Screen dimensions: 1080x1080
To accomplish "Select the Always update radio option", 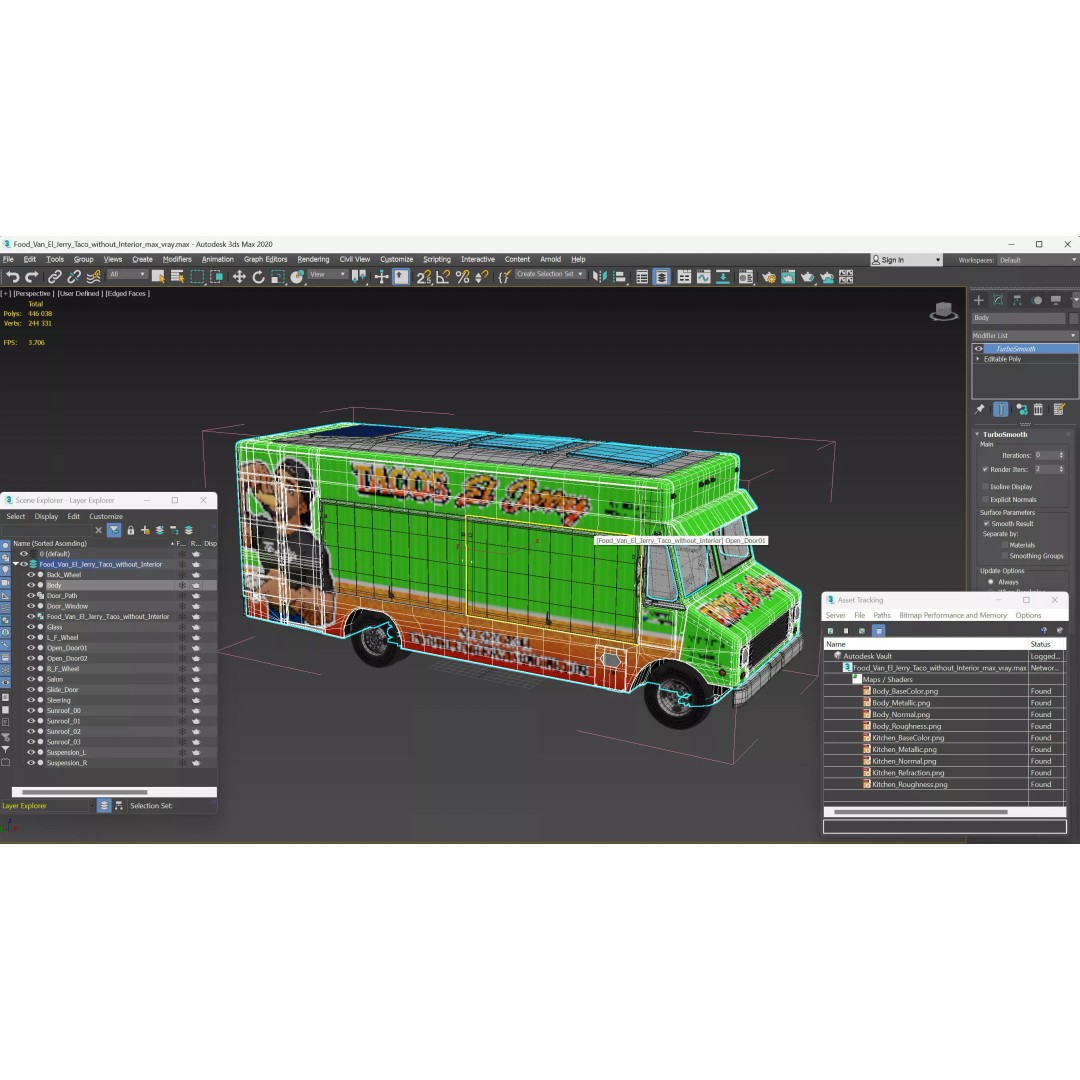I will pos(991,582).
